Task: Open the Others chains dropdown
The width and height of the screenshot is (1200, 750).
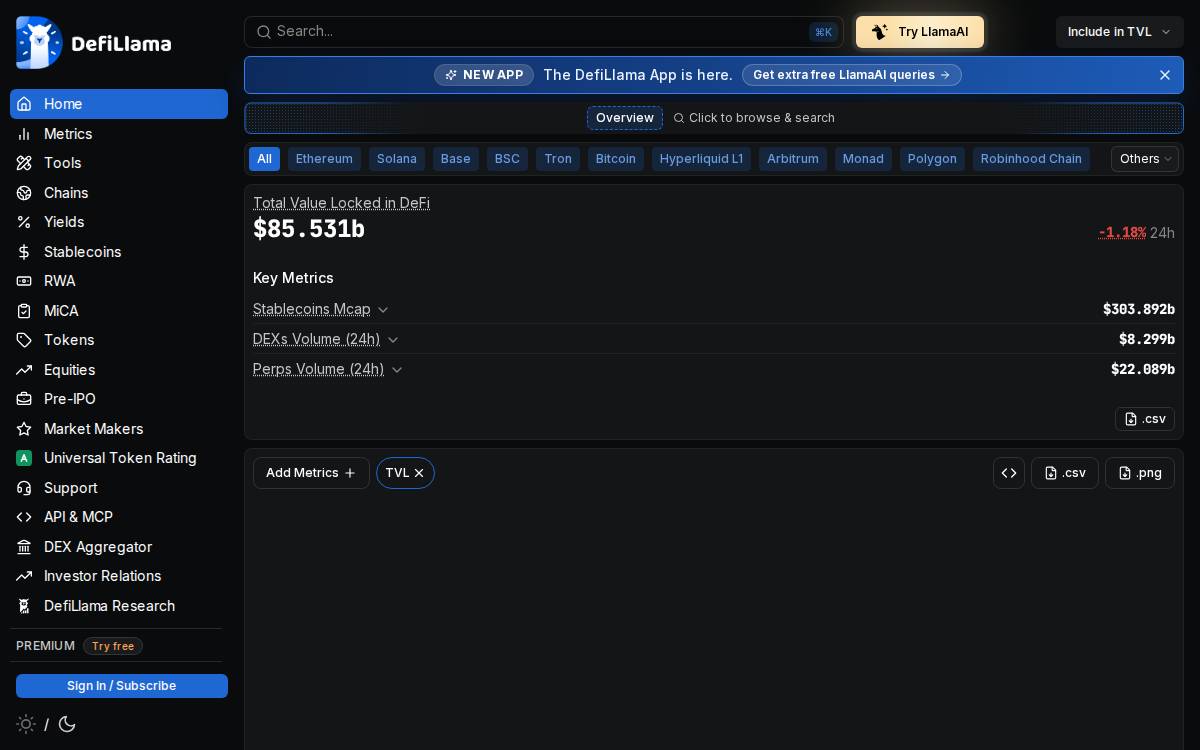Action: [1145, 159]
